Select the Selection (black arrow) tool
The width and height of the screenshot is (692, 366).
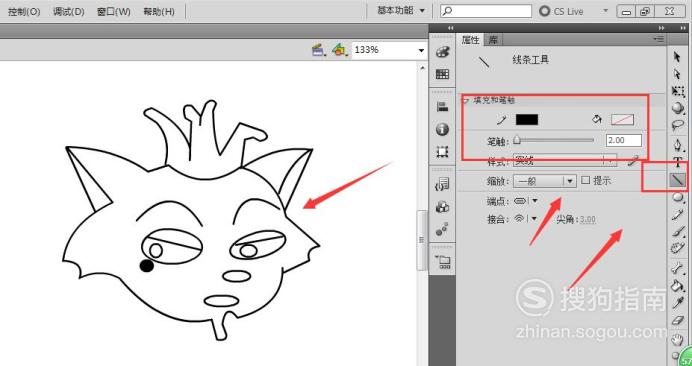click(677, 57)
